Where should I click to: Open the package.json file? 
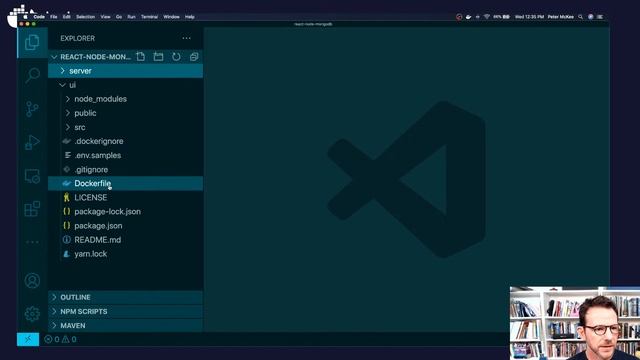(x=125, y=226)
